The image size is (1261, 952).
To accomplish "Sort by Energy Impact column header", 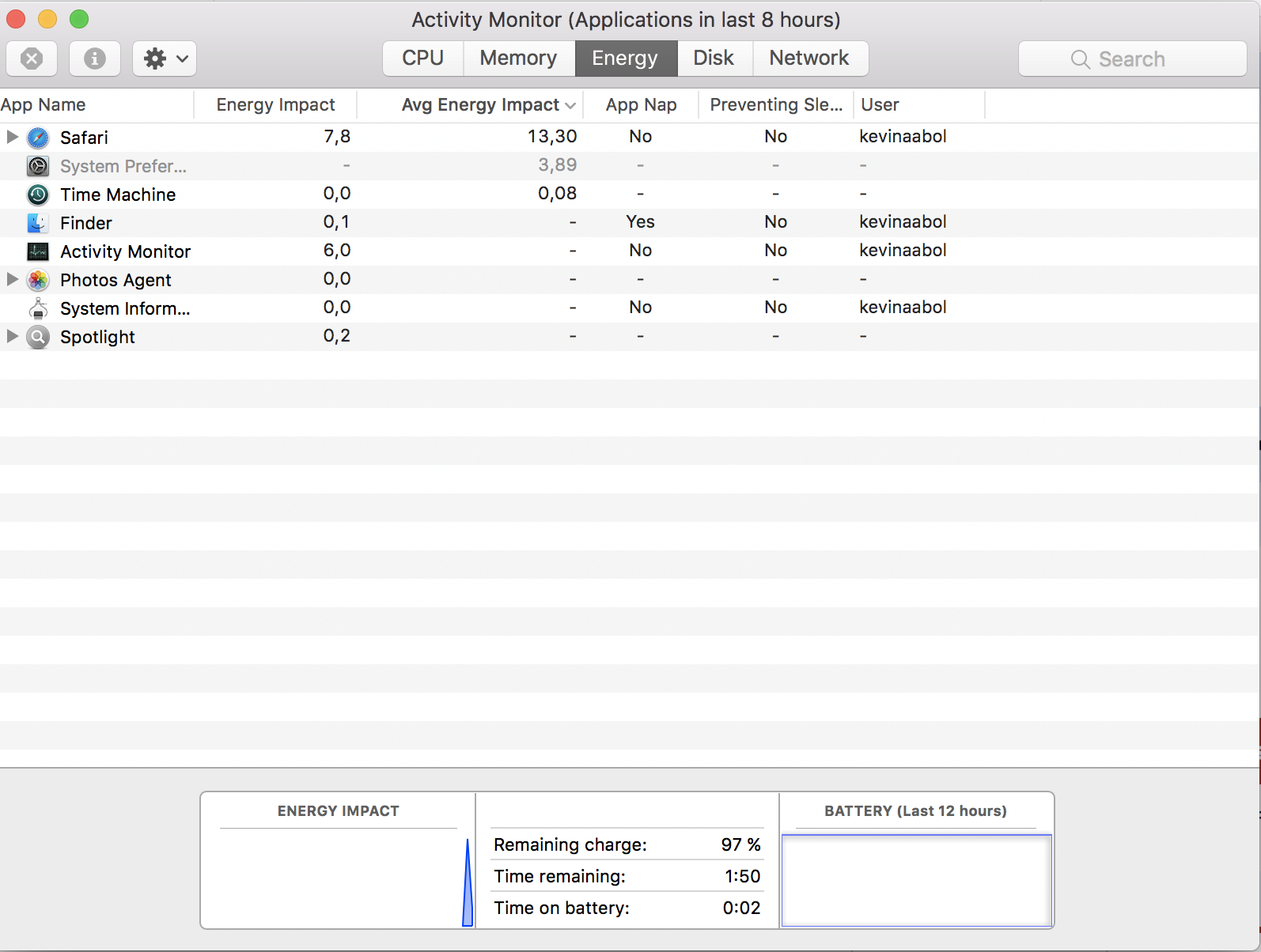I will (275, 105).
